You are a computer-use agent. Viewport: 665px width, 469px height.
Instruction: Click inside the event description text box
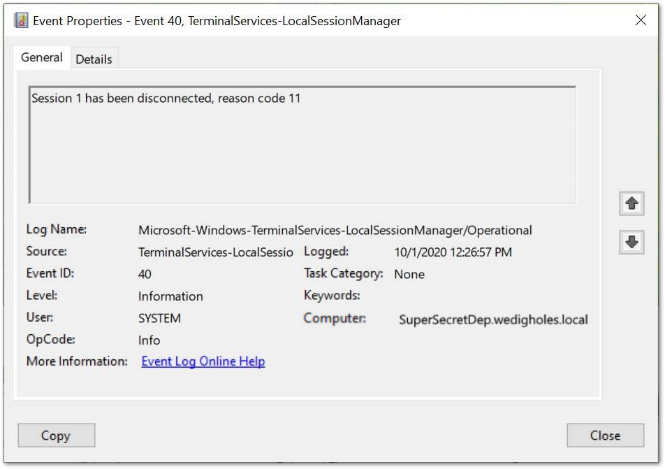pyautogui.click(x=302, y=145)
